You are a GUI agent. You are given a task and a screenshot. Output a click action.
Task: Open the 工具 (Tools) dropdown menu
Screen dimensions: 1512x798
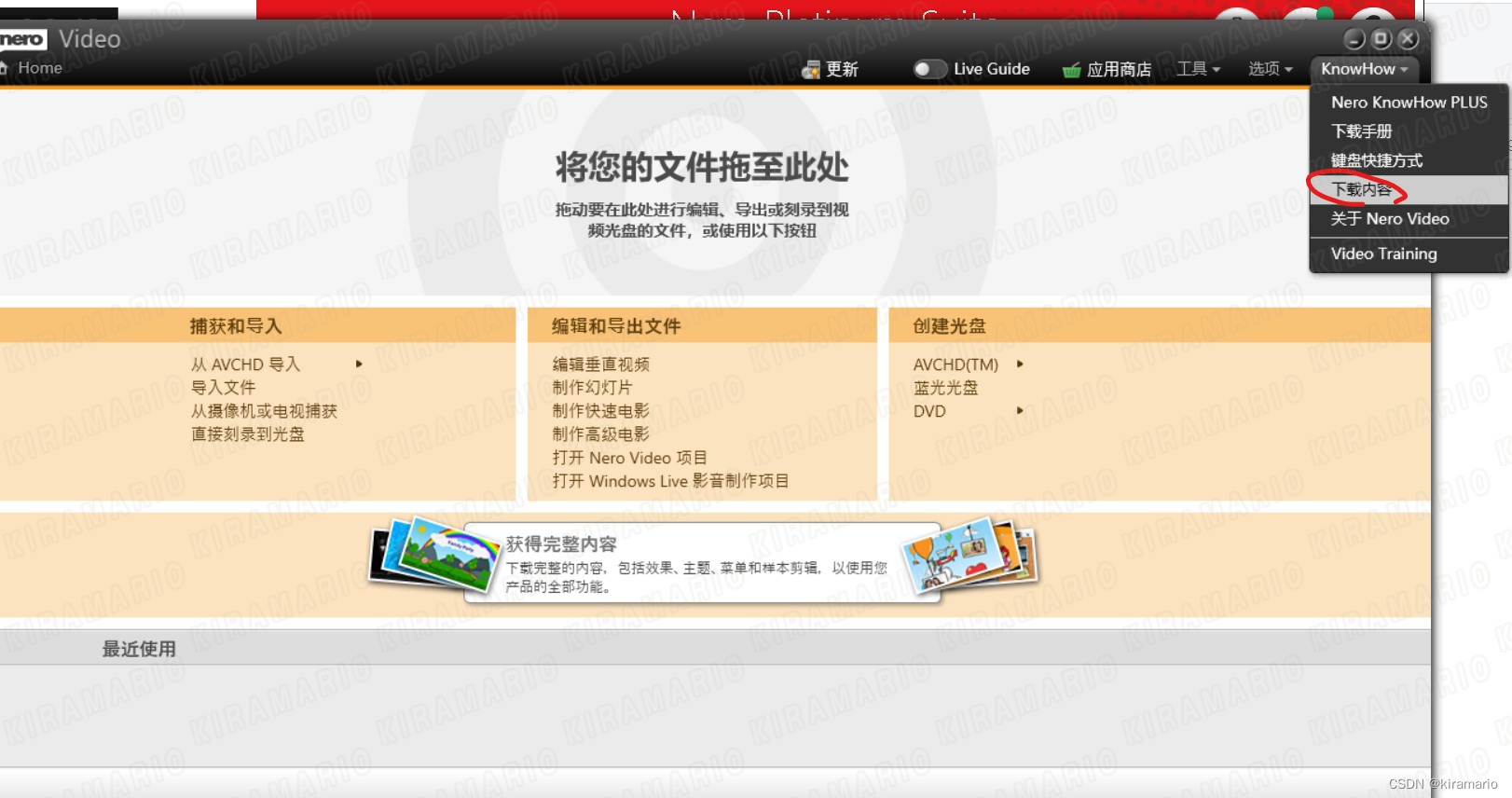click(1198, 69)
